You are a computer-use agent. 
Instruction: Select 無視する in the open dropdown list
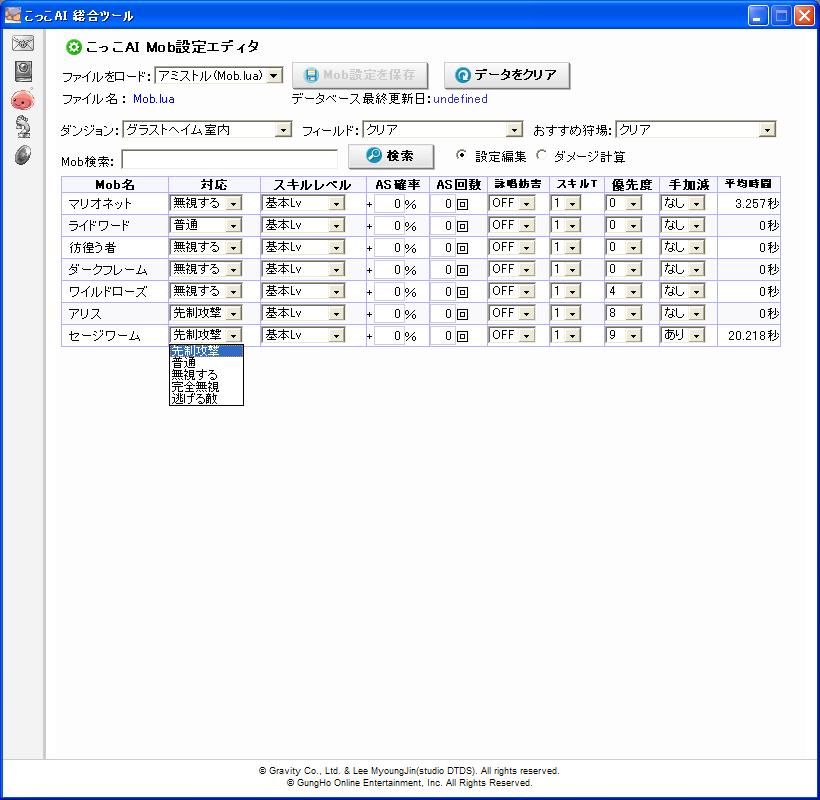tap(195, 375)
